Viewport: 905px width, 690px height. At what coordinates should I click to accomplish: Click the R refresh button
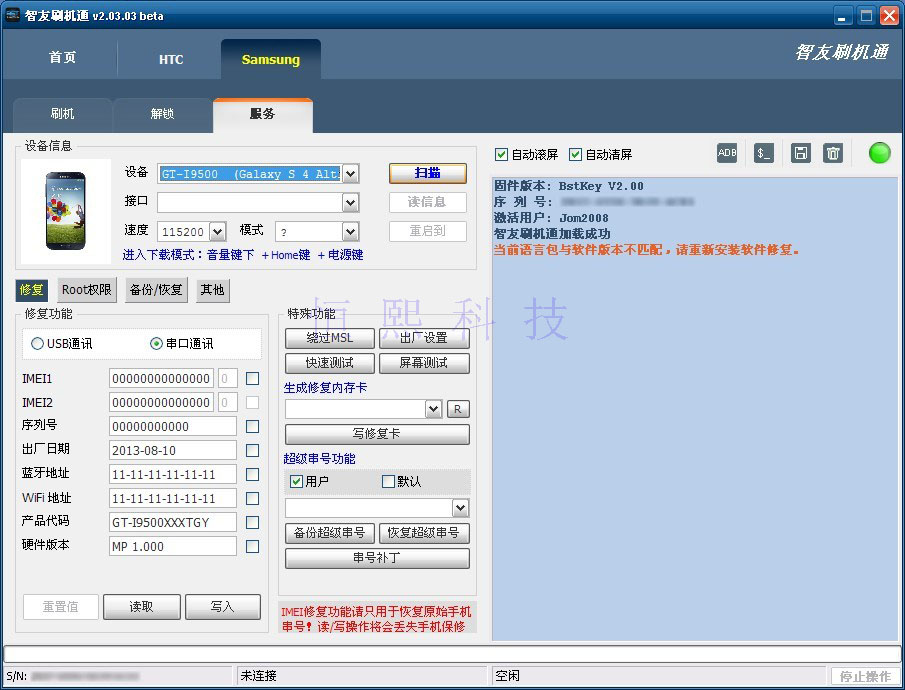tap(458, 409)
